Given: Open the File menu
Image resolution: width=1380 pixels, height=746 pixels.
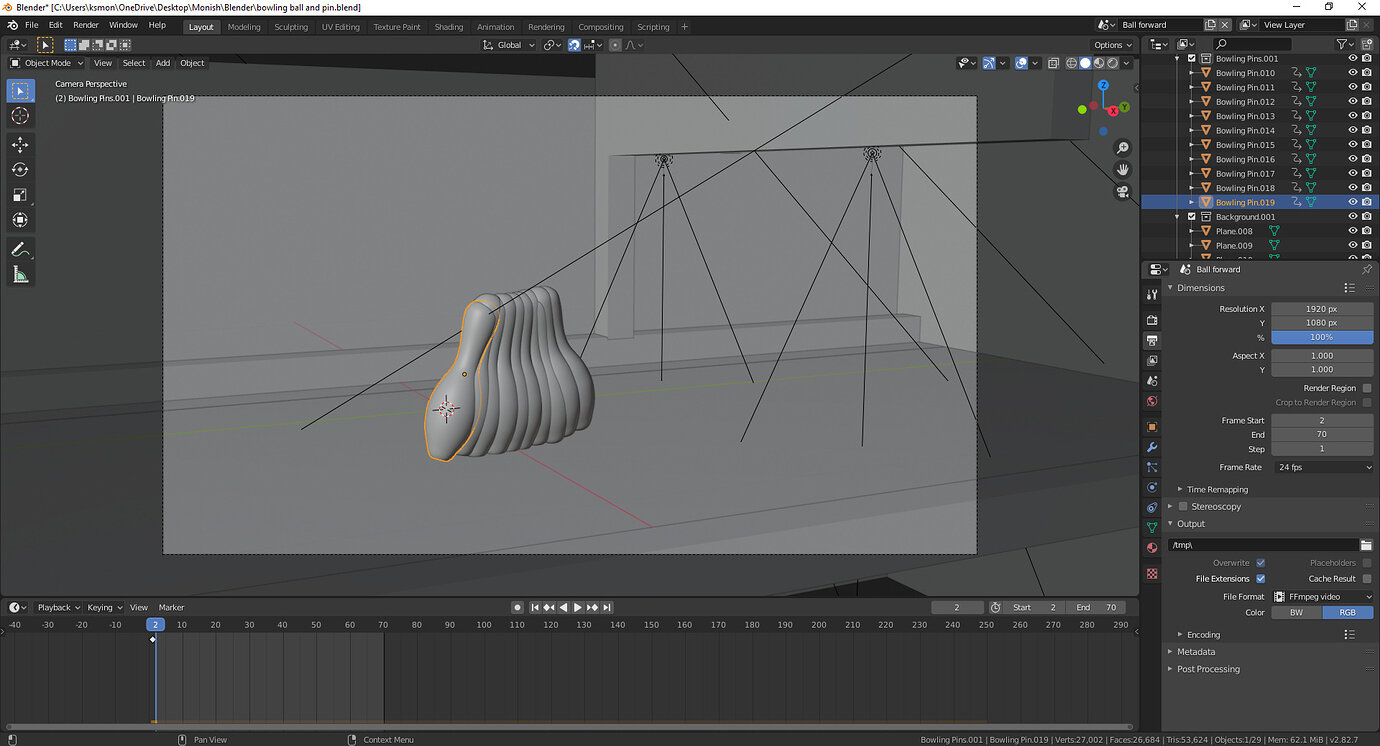Looking at the screenshot, I should 31,25.
